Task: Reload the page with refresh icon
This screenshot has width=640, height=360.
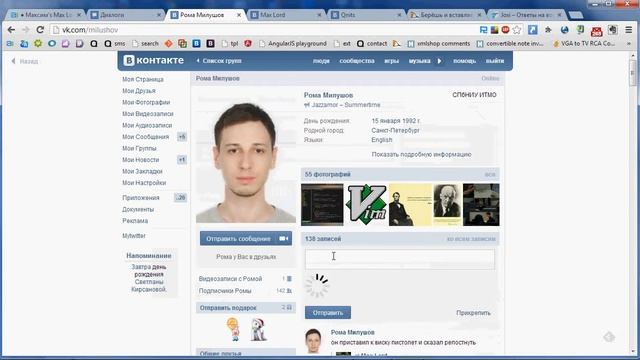Action: click(x=40, y=30)
